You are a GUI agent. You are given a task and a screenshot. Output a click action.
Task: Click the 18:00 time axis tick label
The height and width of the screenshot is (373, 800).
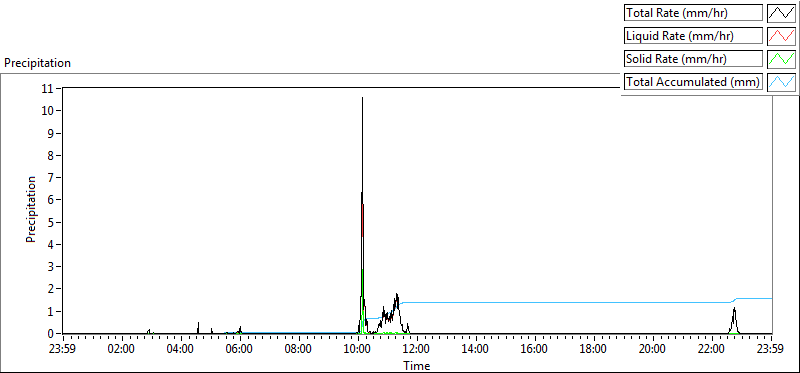[x=594, y=350]
